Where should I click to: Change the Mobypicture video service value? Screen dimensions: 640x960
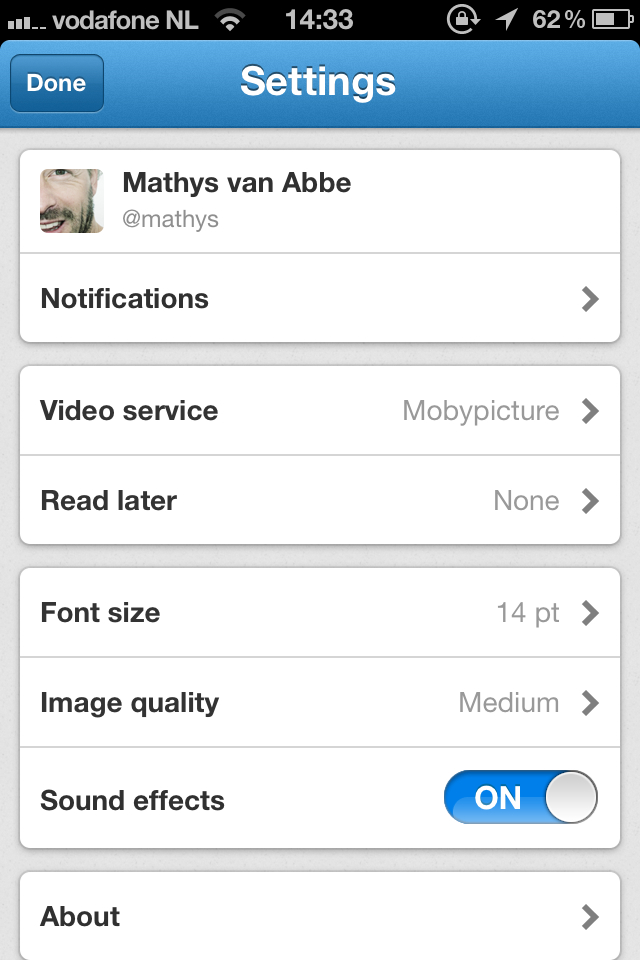[x=480, y=411]
